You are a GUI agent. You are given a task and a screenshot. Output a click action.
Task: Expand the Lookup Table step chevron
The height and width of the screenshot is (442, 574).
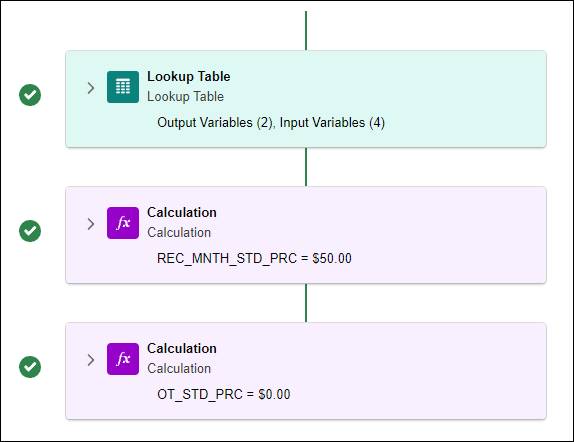click(91, 88)
